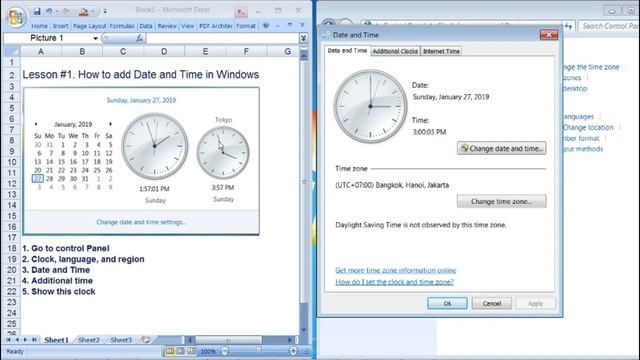This screenshot has width=640, height=360.
Task: Jump to last sheet navigation arrow
Action: click(34, 340)
